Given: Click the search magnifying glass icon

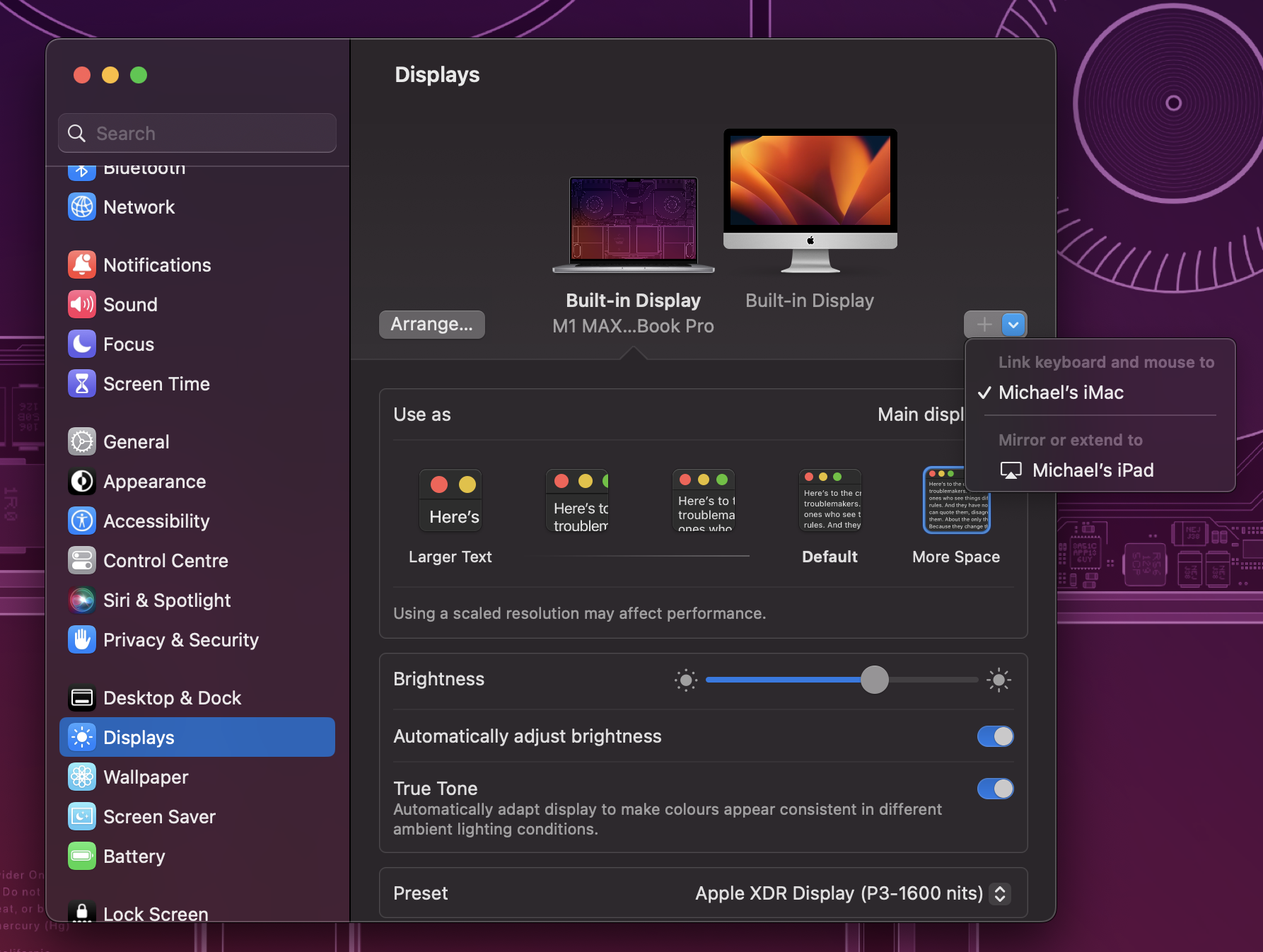Looking at the screenshot, I should tap(76, 133).
